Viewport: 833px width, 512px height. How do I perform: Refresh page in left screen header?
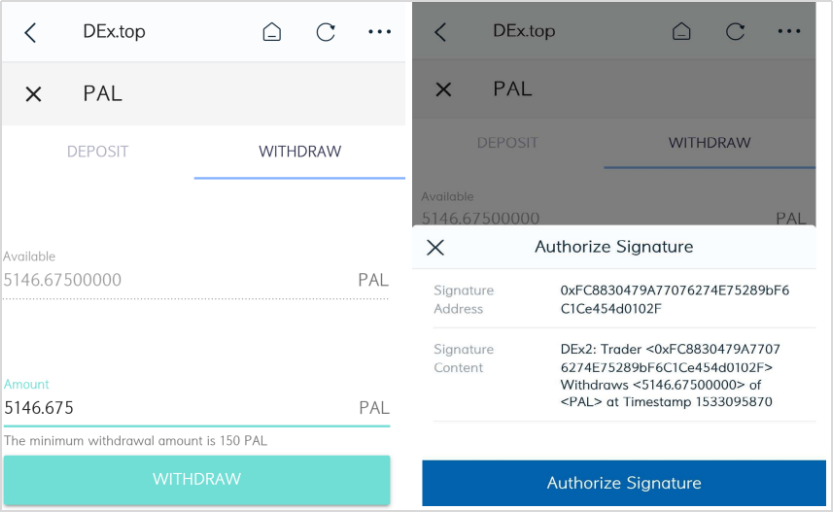[x=326, y=32]
